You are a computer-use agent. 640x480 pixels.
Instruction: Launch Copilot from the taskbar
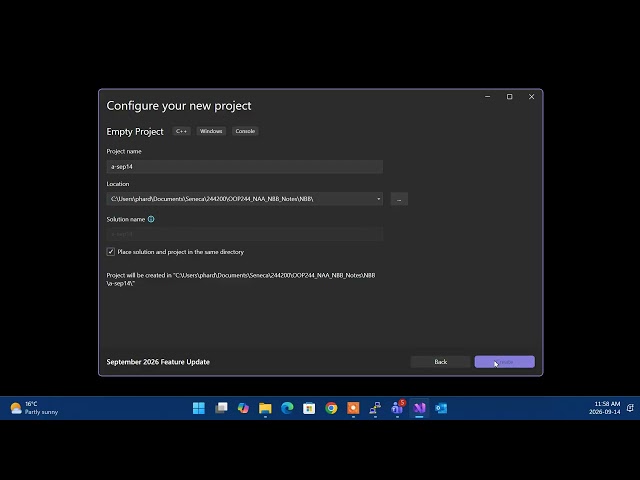click(x=243, y=408)
